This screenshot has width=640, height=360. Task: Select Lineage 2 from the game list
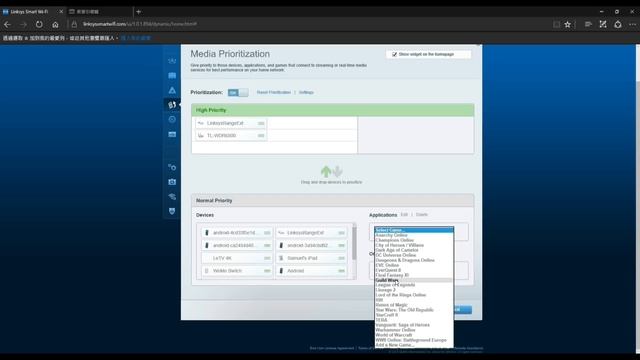[x=413, y=290]
